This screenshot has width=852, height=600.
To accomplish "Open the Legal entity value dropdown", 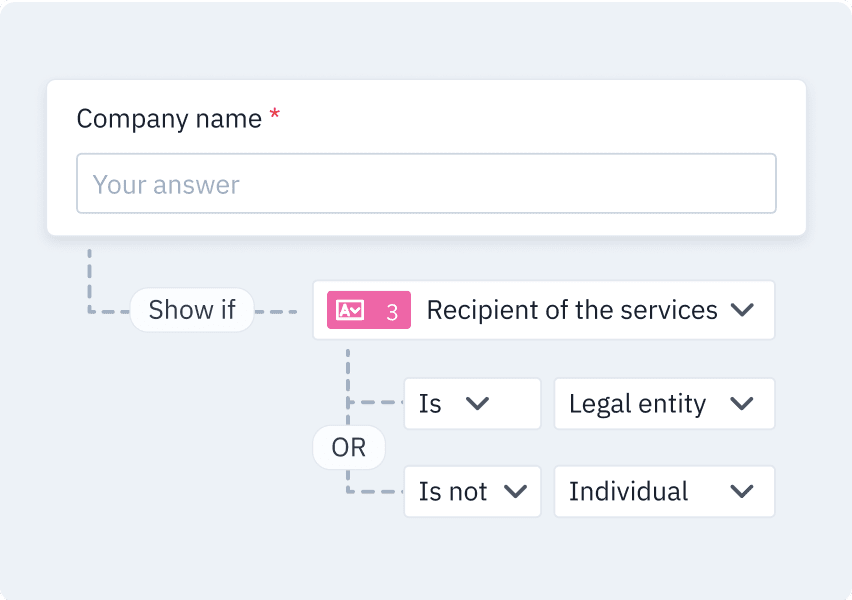I will tap(664, 404).
